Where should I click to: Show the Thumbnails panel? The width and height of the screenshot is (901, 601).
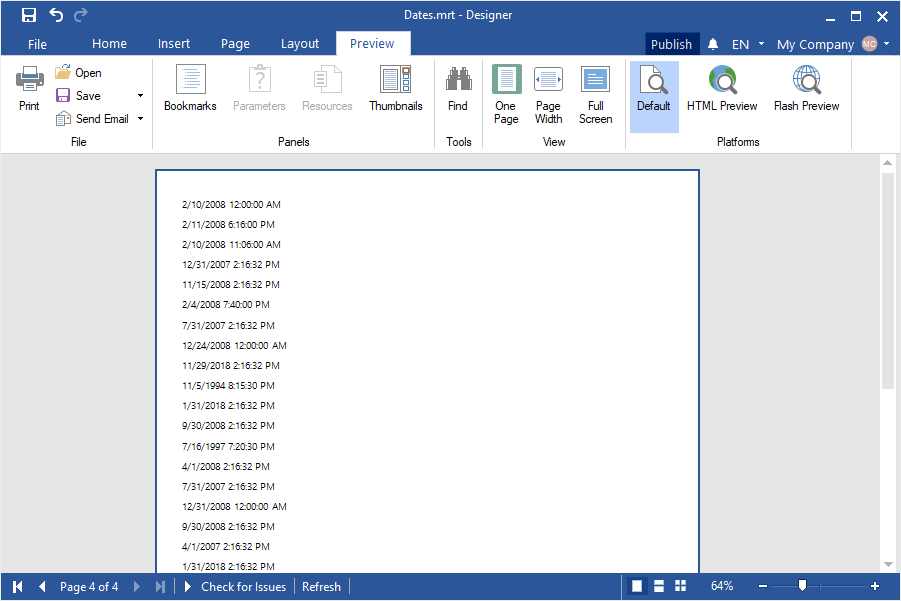[x=396, y=88]
